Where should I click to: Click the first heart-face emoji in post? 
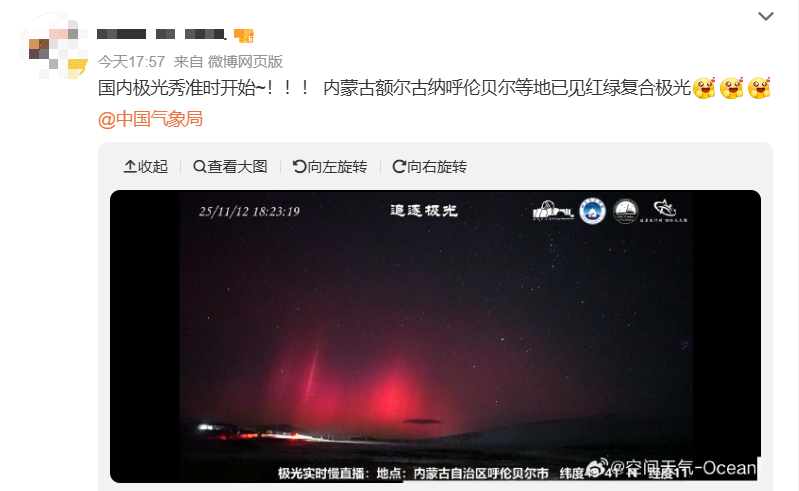click(705, 88)
